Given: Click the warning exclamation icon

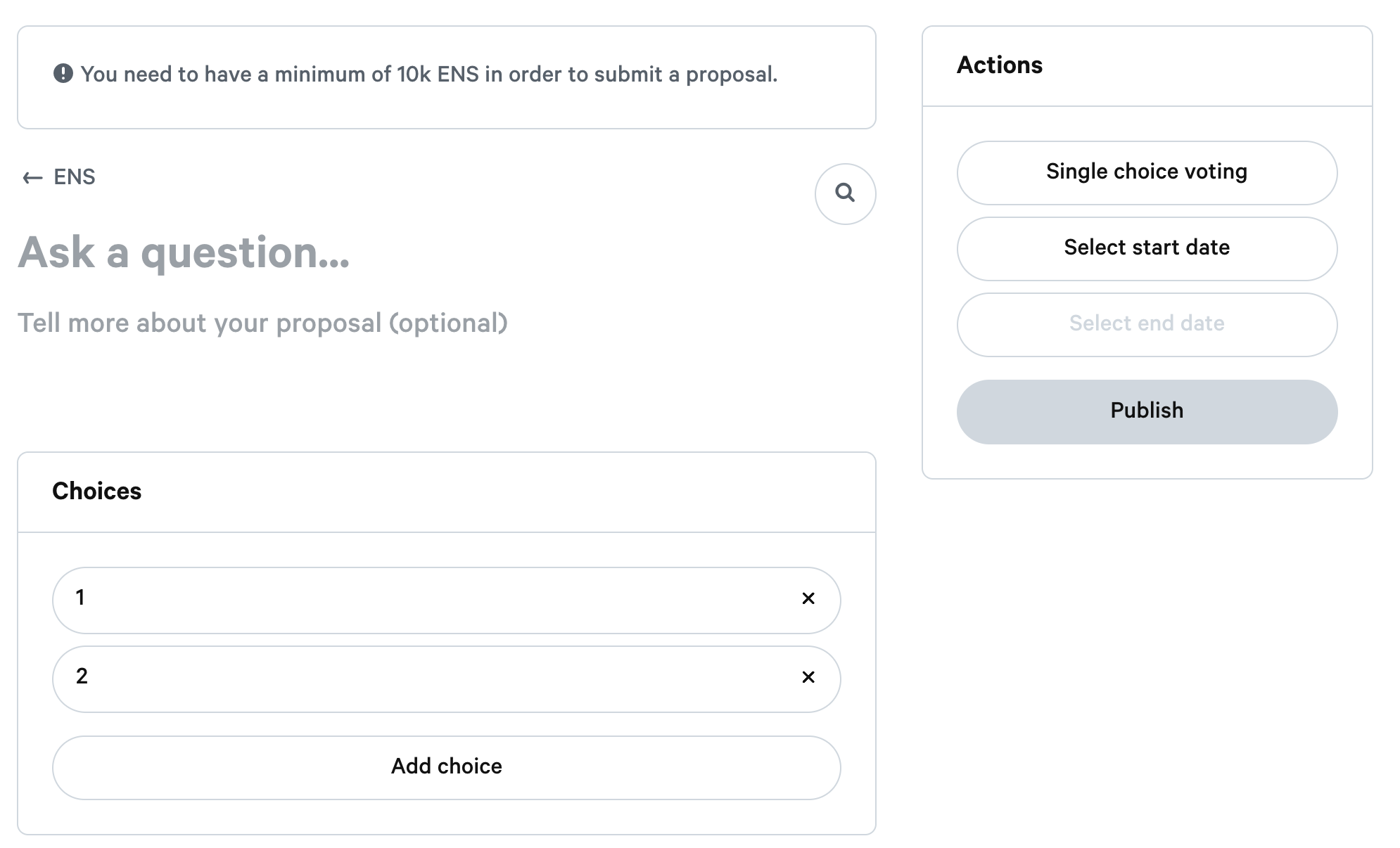Looking at the screenshot, I should (x=63, y=73).
